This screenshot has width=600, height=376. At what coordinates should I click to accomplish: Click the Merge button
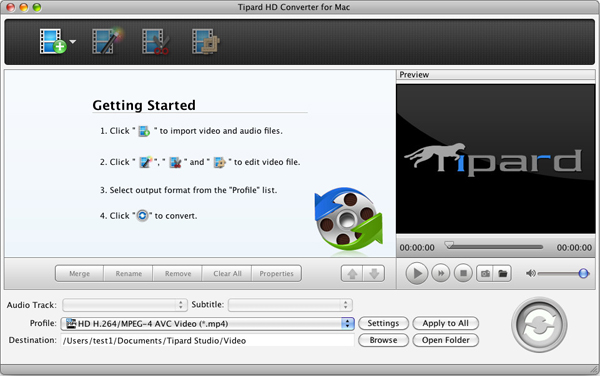[79, 273]
